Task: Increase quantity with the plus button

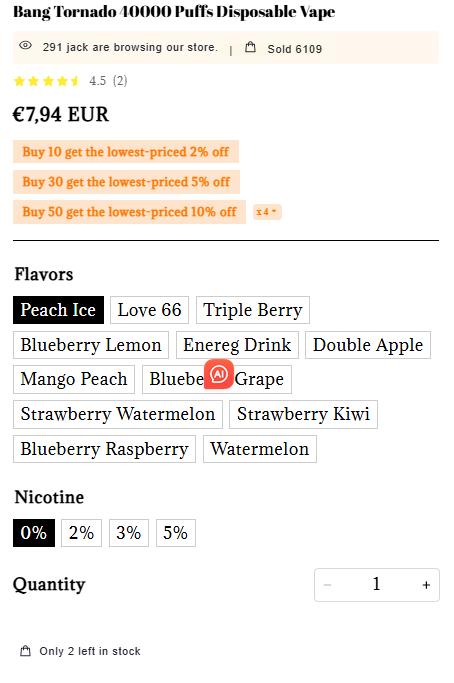Action: [x=426, y=585]
